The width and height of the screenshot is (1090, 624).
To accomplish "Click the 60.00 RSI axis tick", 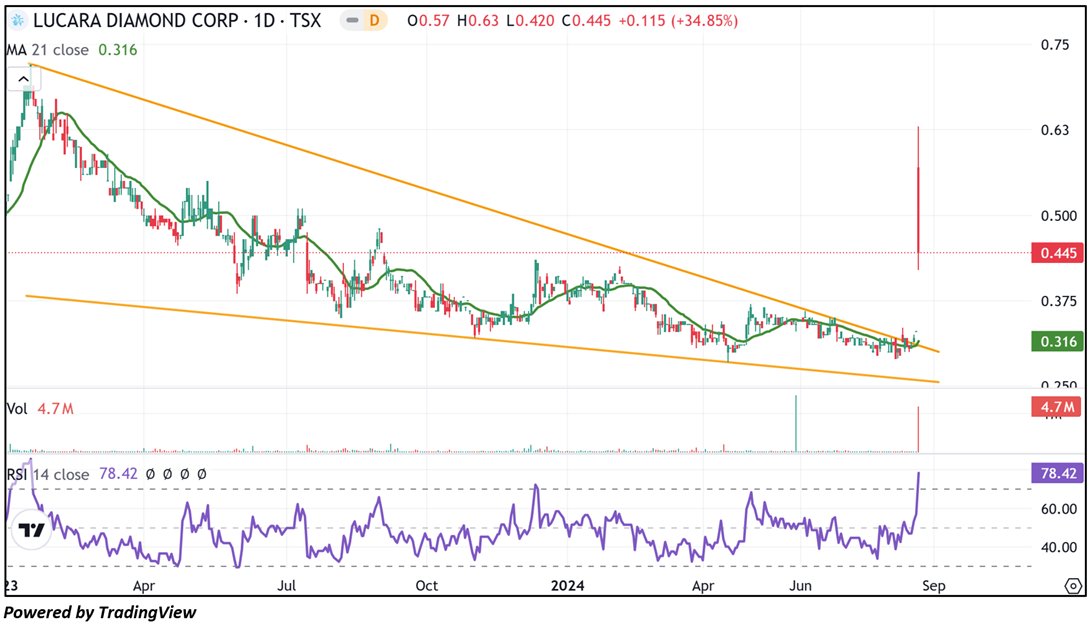I will pos(1059,509).
